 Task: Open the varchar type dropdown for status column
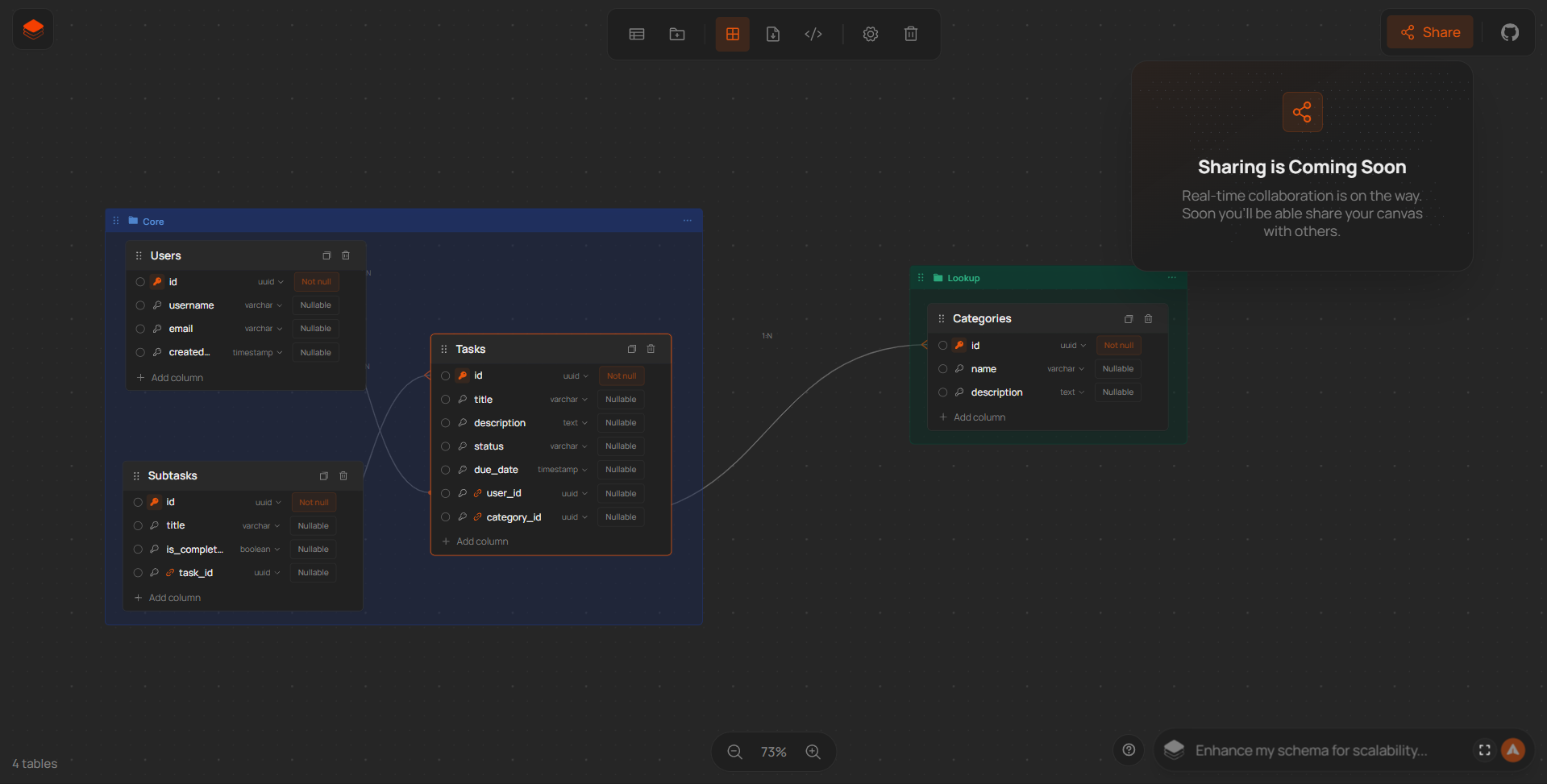point(568,446)
